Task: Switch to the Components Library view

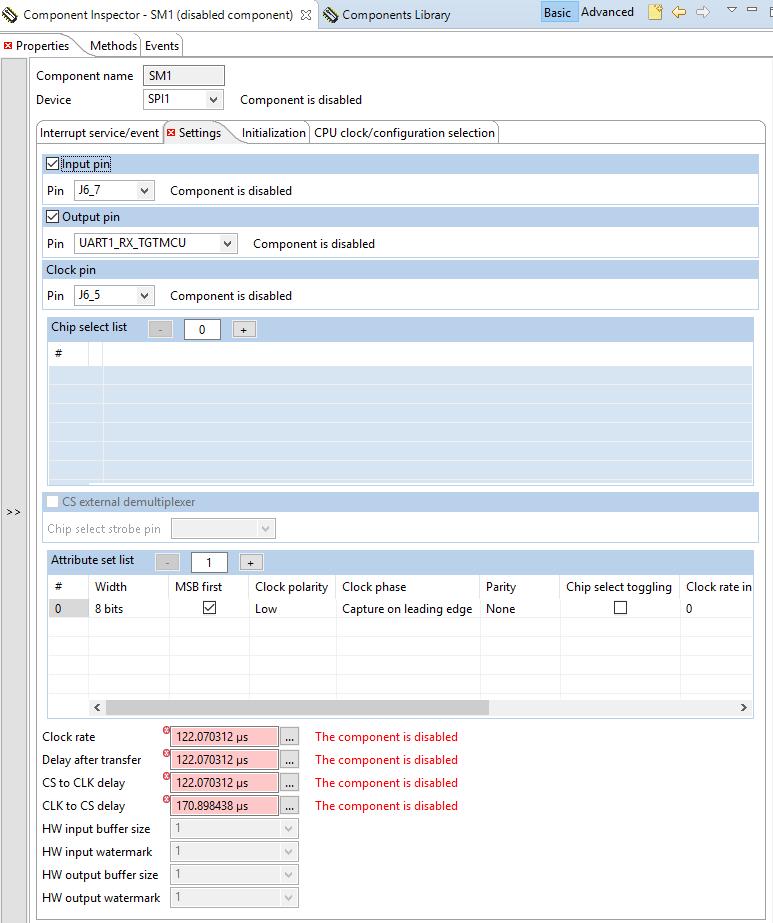Action: coord(396,15)
